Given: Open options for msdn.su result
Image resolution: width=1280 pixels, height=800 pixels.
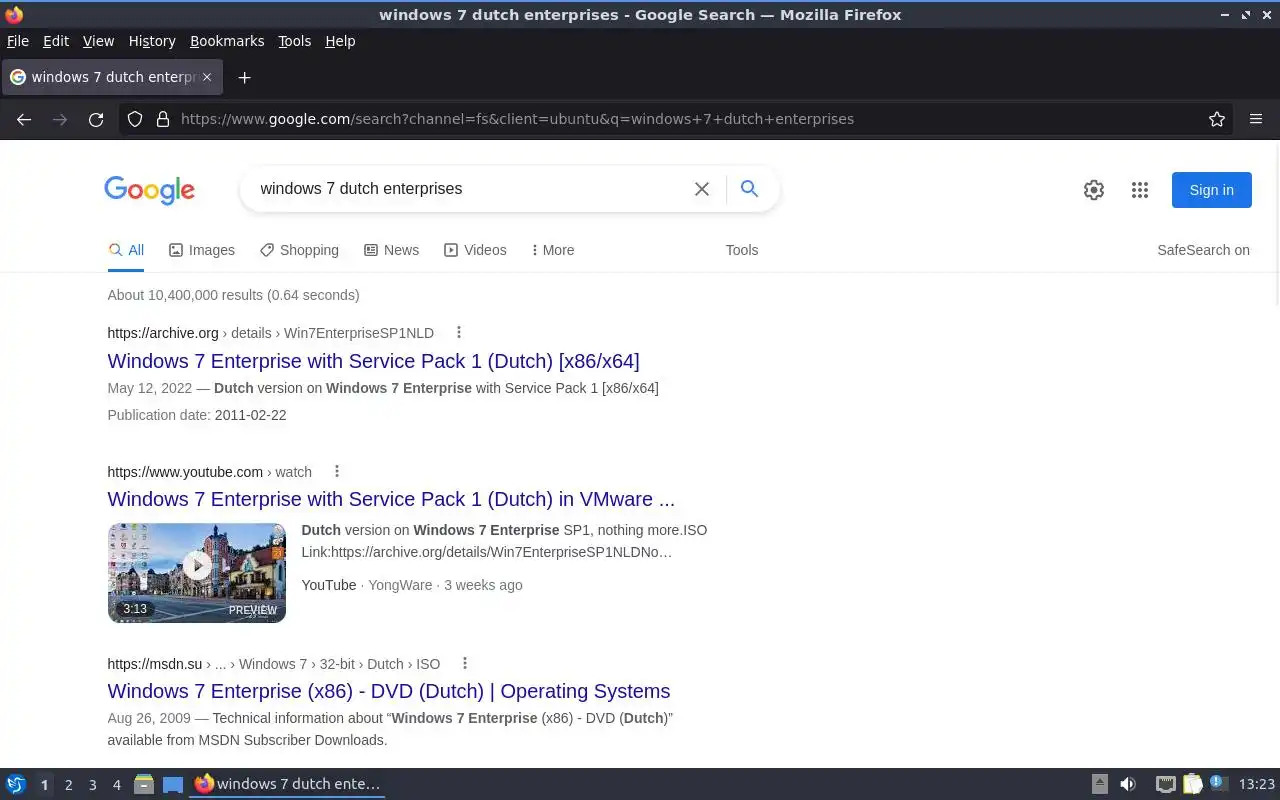Looking at the screenshot, I should [x=465, y=663].
